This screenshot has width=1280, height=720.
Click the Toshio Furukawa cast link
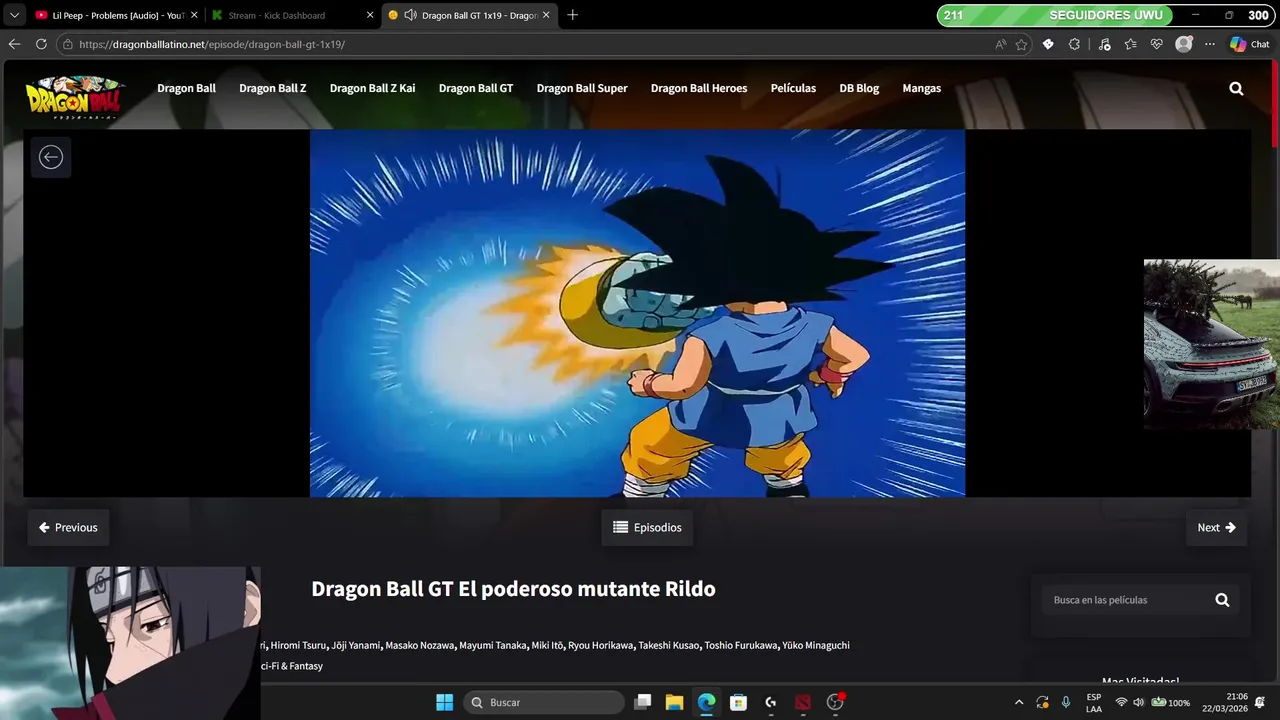[x=740, y=645]
